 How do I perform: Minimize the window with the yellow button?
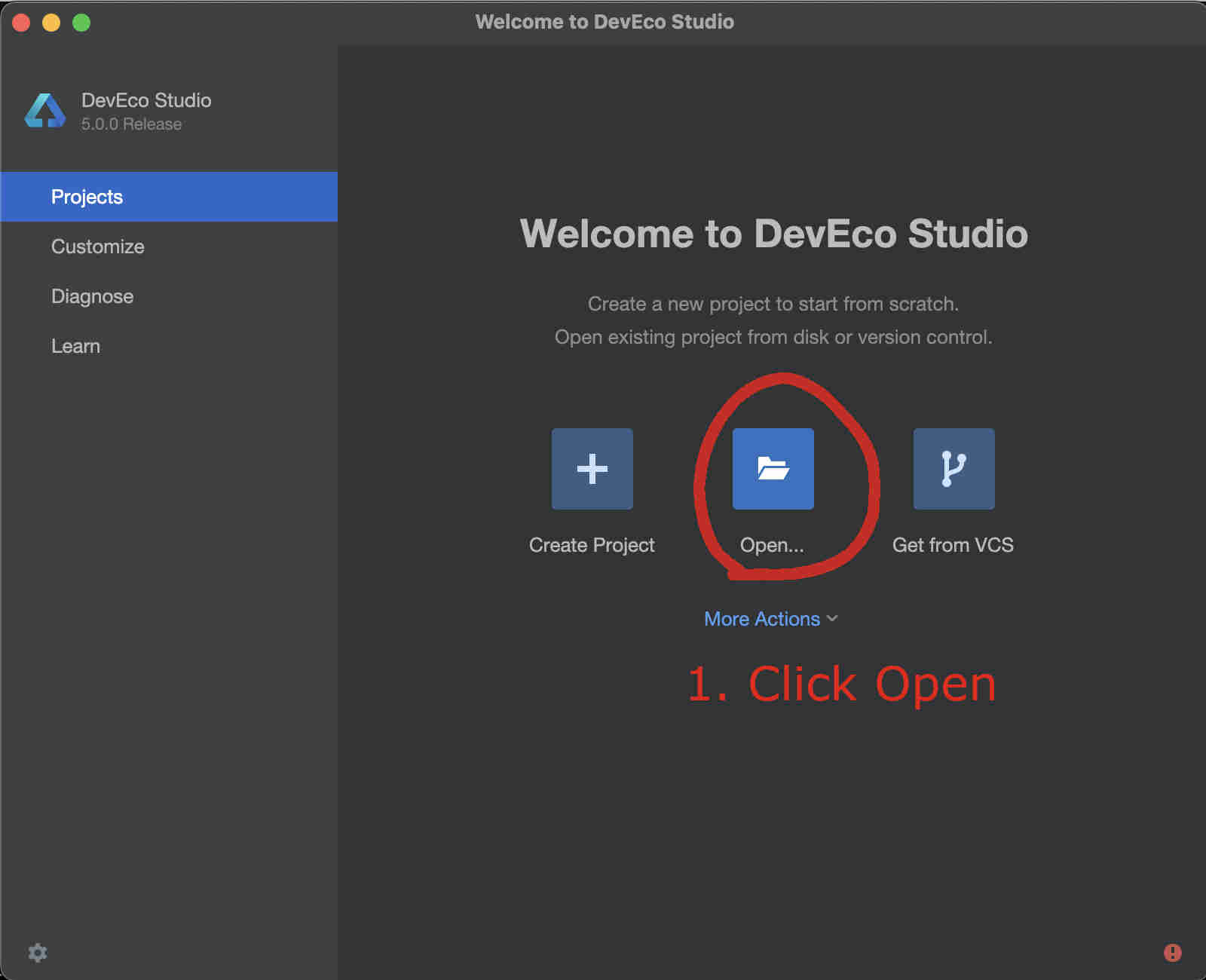(x=51, y=23)
